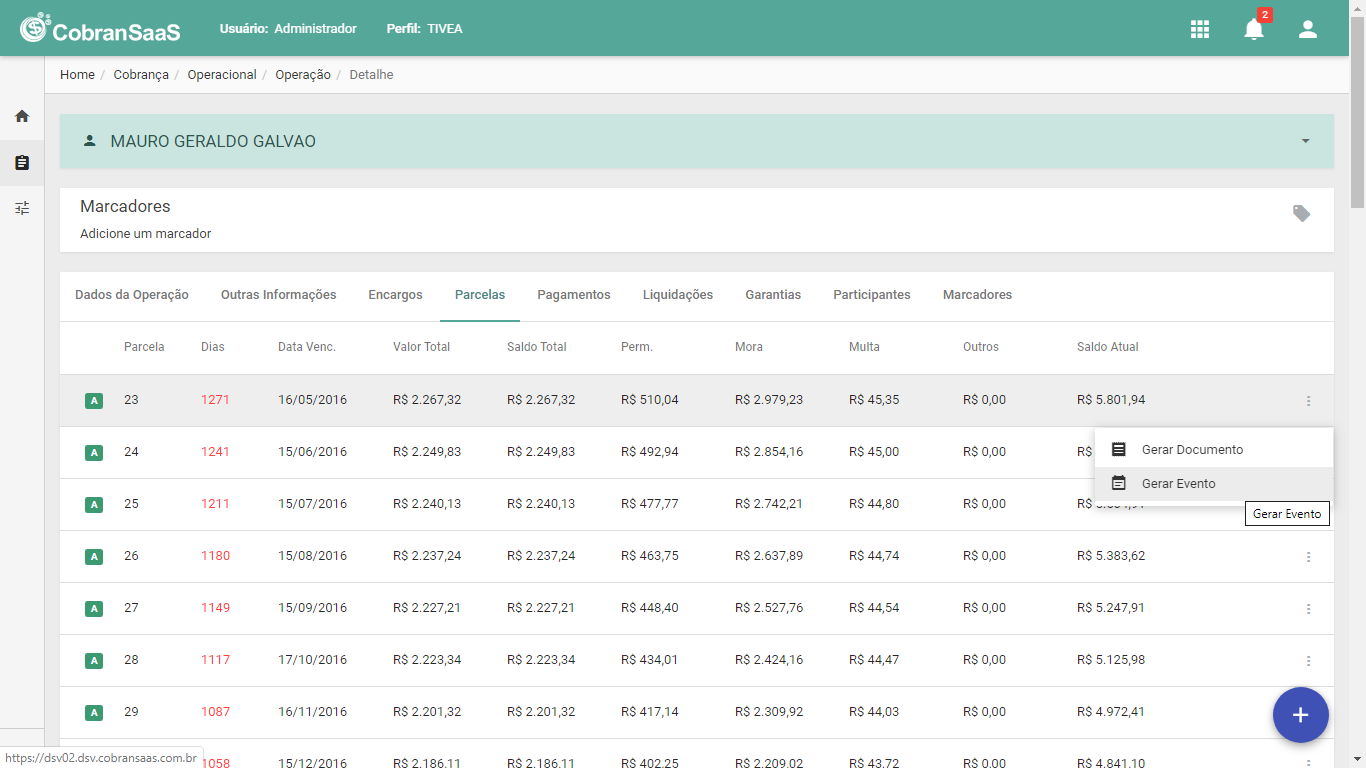Switch to Marcadores tab
The height and width of the screenshot is (768, 1366).
point(977,295)
